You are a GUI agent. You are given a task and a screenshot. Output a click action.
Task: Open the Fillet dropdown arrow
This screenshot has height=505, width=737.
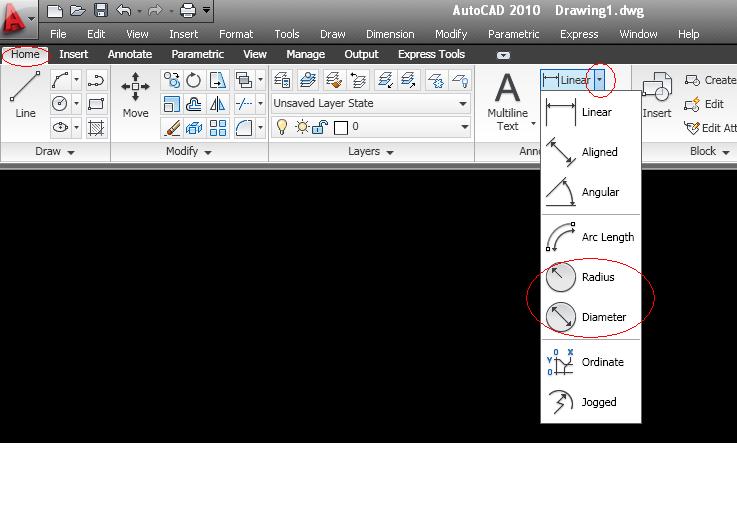point(260,127)
